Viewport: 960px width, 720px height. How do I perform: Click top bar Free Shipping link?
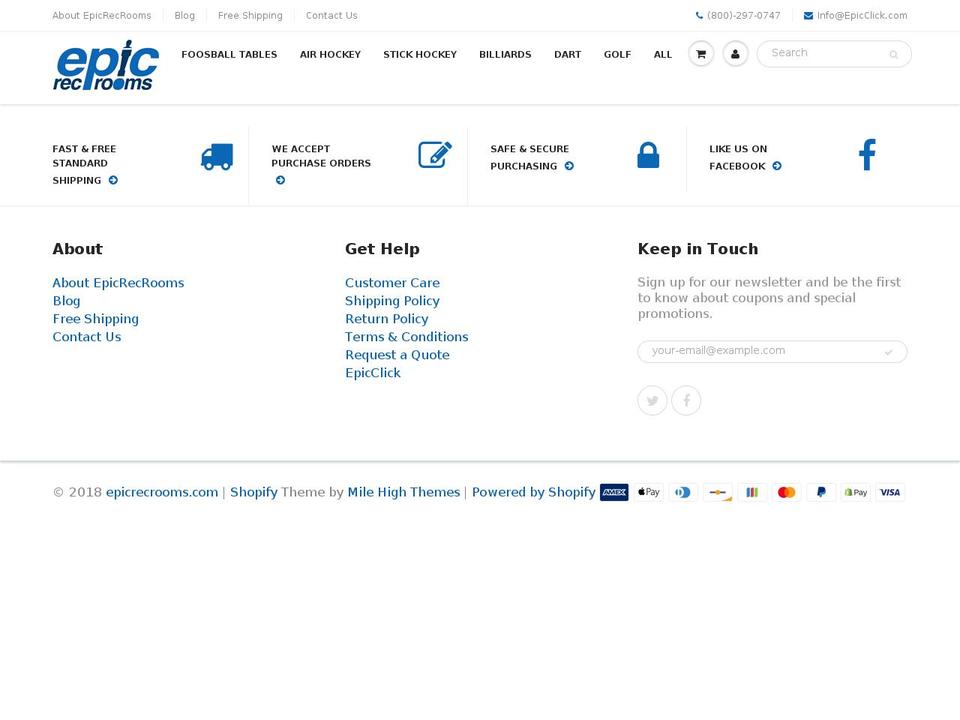point(250,15)
